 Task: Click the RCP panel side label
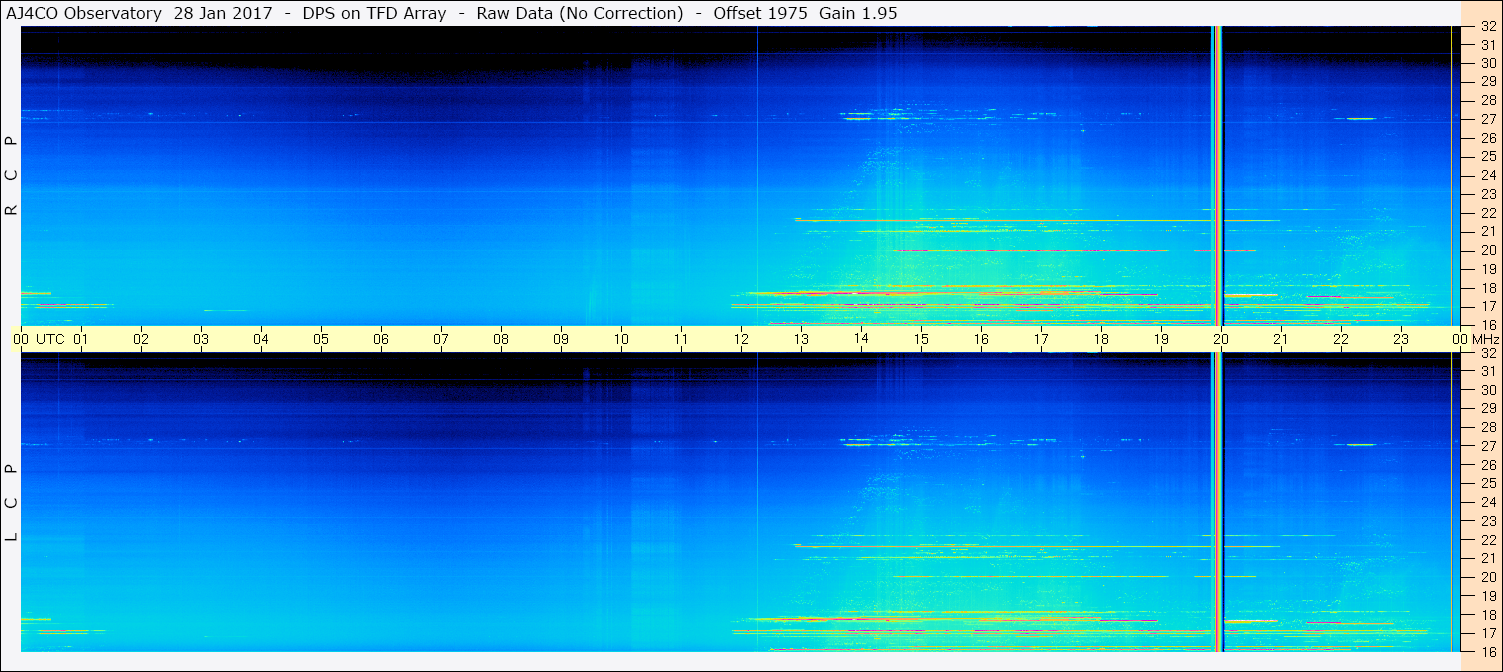tap(11, 176)
